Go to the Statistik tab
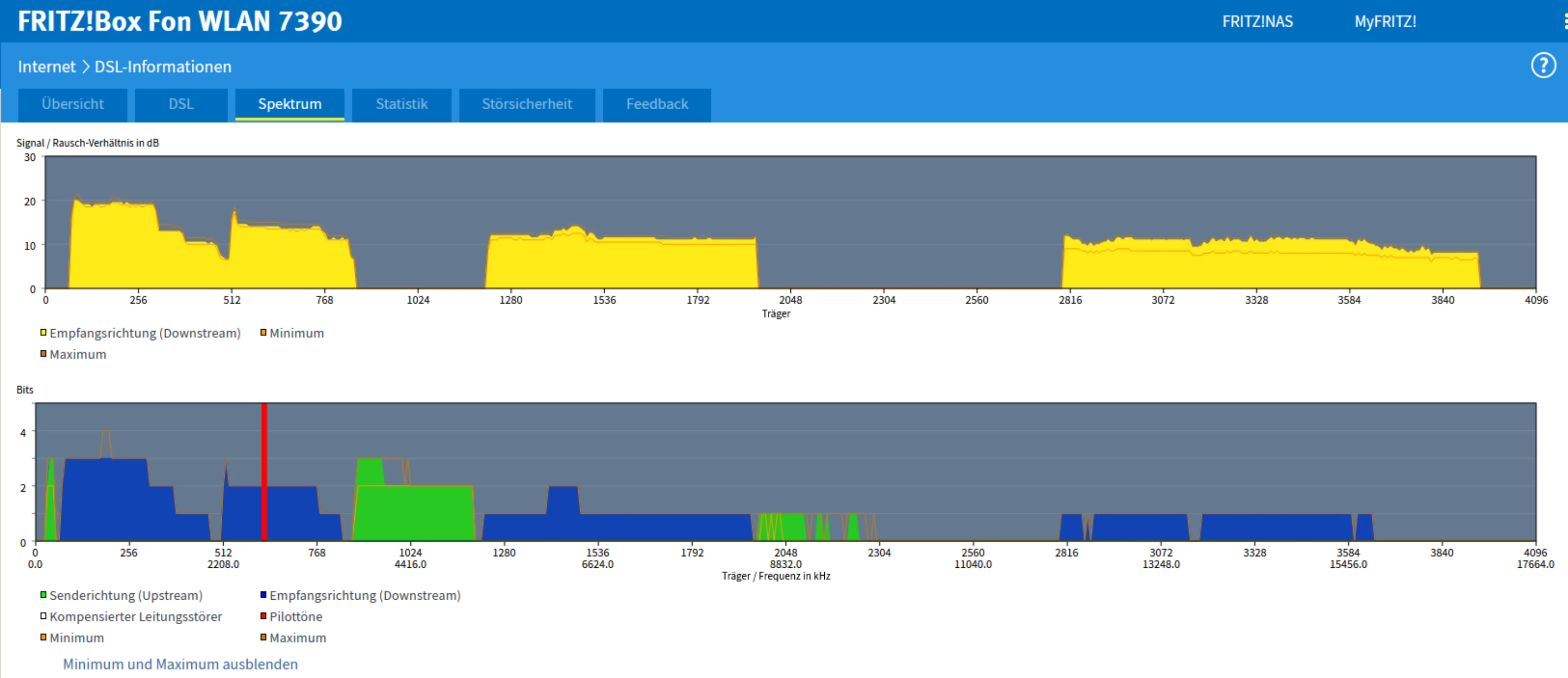 pos(402,104)
